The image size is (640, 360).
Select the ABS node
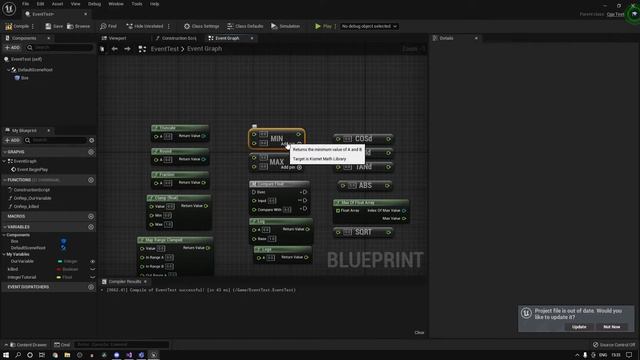tap(365, 186)
